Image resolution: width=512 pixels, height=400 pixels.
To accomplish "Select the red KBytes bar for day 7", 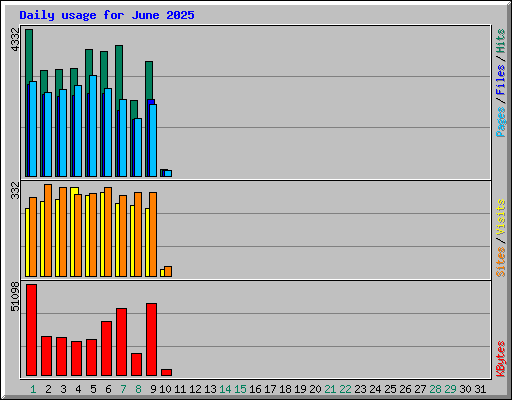I will (x=121, y=342).
